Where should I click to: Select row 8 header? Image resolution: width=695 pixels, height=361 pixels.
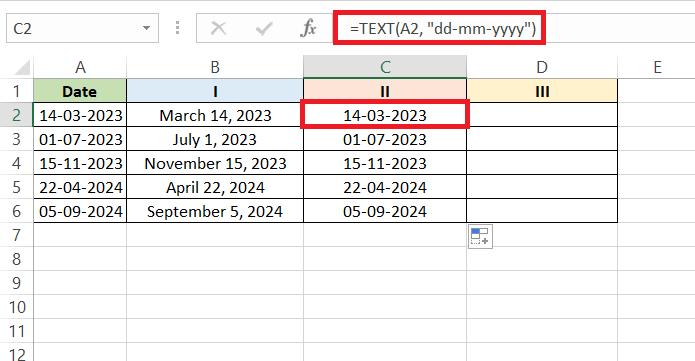[x=16, y=259]
